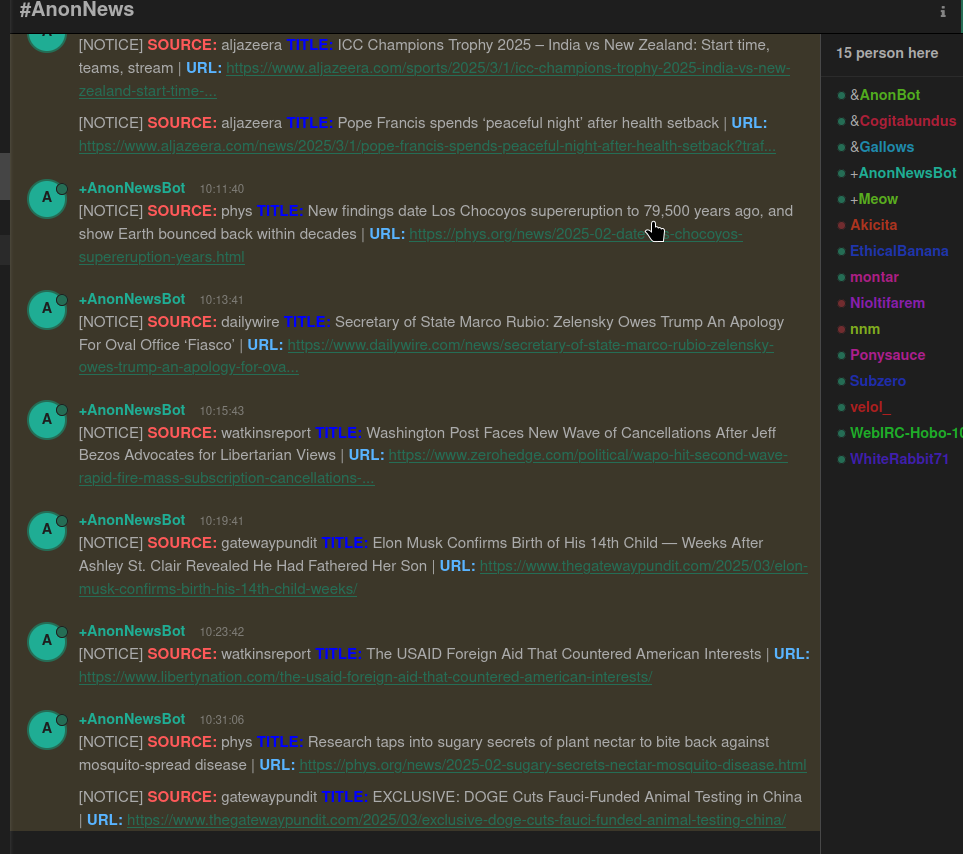The height and width of the screenshot is (854, 963).
Task: Select WebIRC-Hobo in the user list
Action: click(906, 433)
